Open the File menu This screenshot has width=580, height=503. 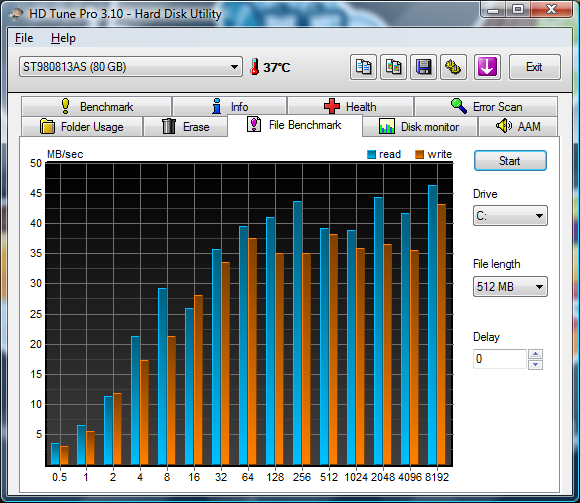pyautogui.click(x=24, y=38)
